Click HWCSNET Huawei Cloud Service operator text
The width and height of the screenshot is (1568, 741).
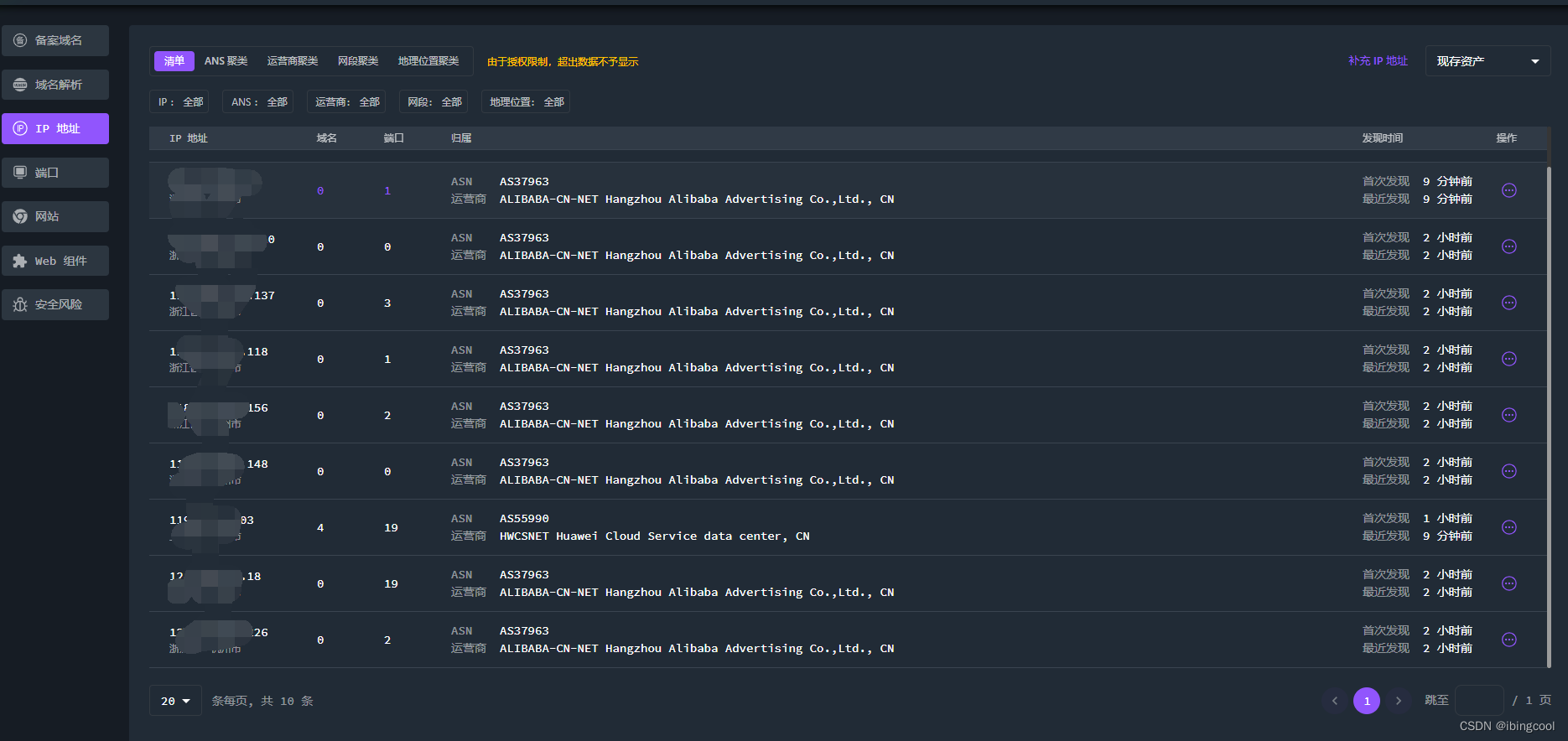point(655,536)
